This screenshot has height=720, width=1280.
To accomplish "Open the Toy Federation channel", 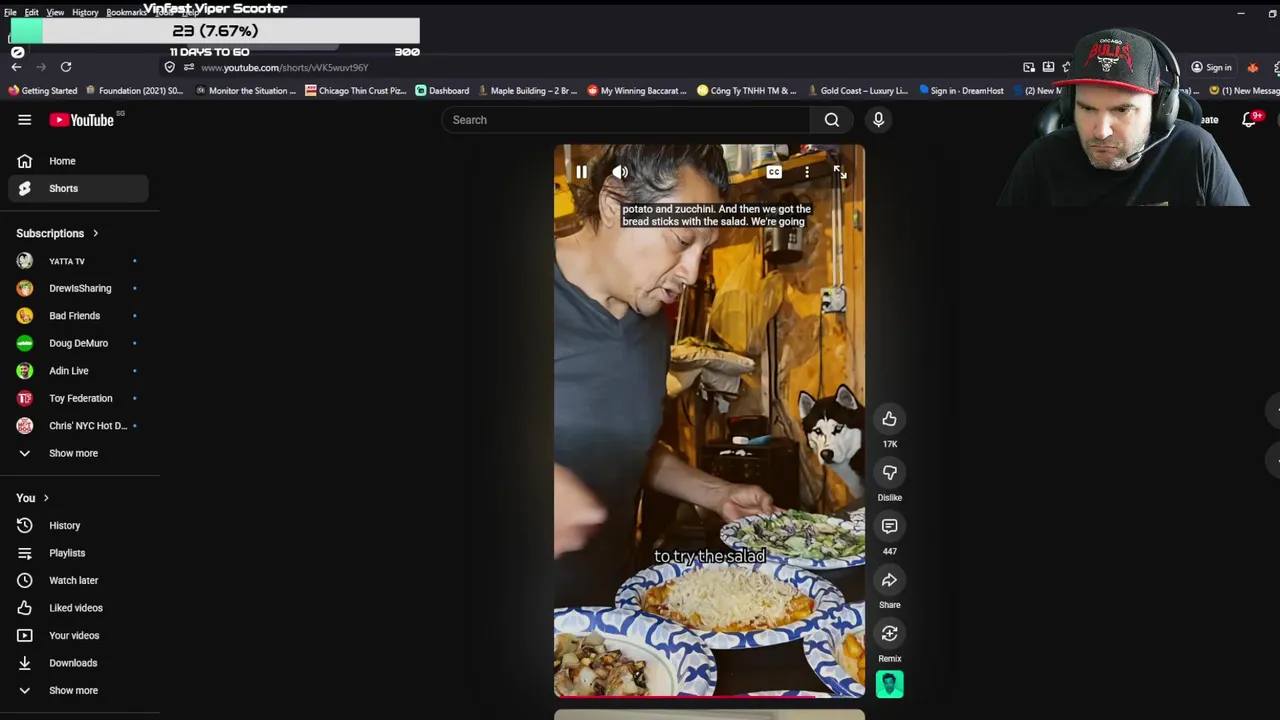I will [78, 398].
